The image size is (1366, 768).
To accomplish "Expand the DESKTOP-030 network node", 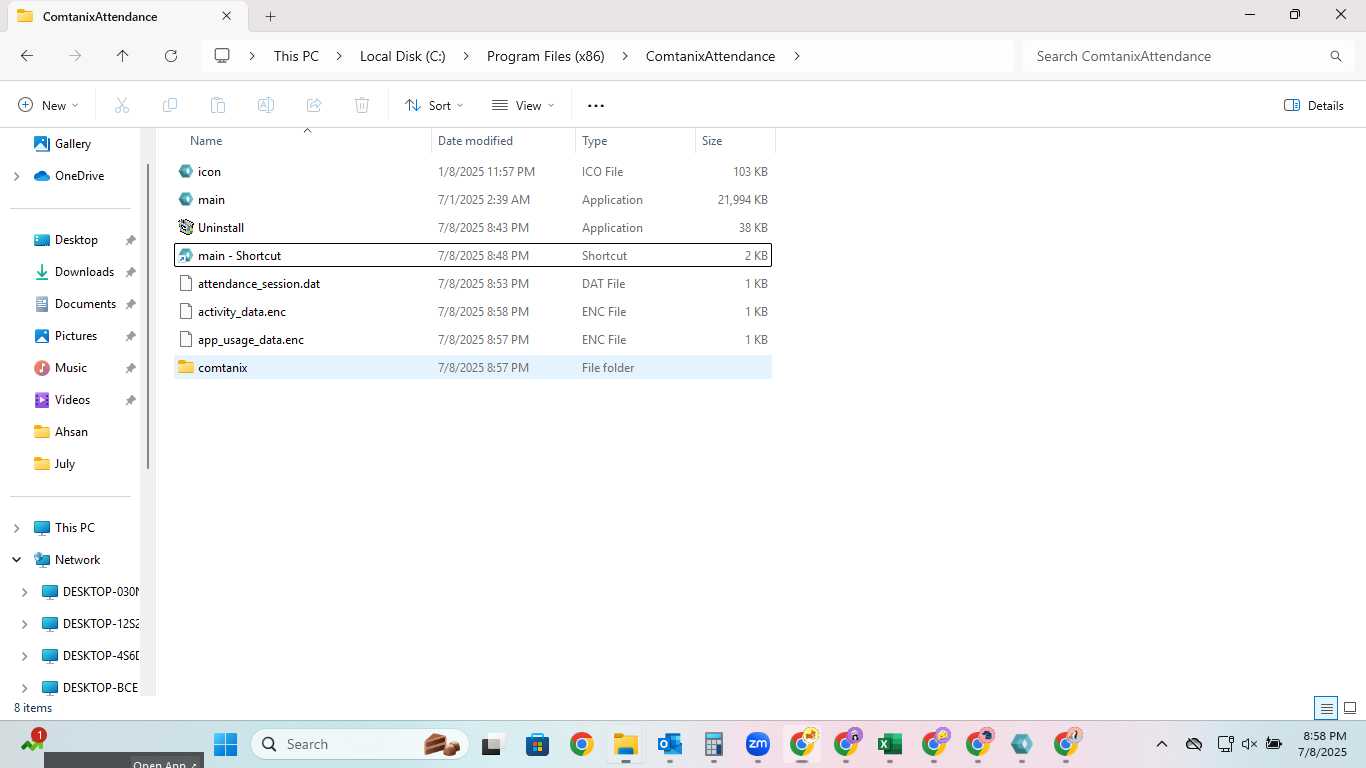I will tap(25, 592).
